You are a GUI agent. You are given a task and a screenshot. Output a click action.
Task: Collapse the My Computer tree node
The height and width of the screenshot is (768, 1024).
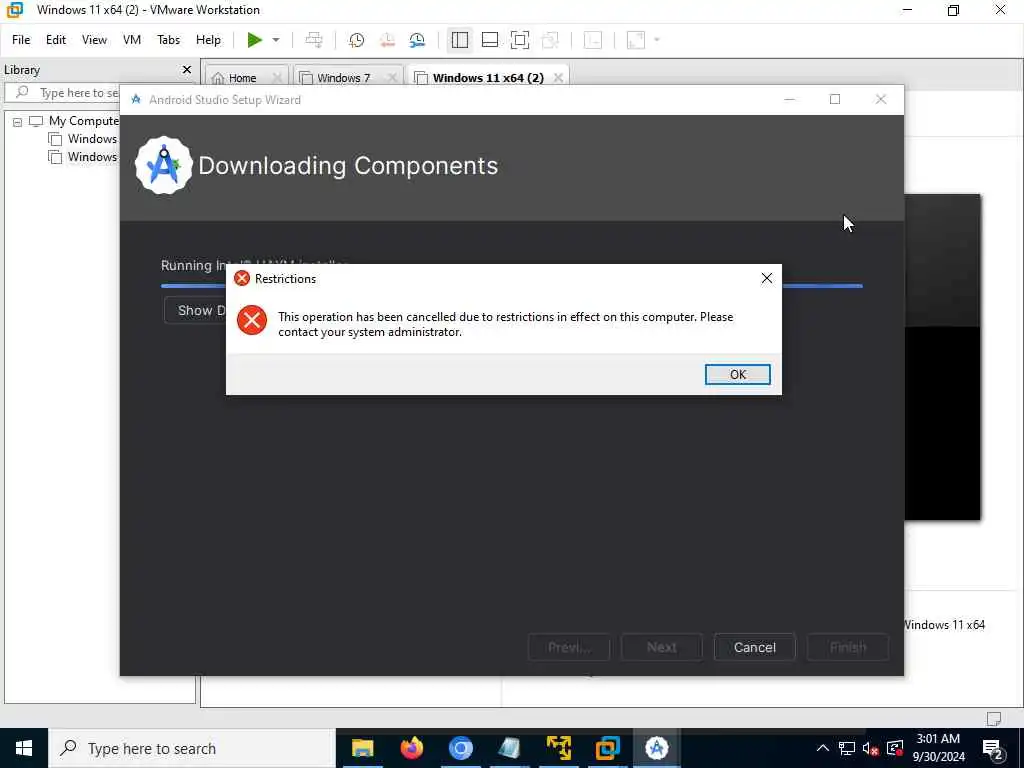pyautogui.click(x=18, y=121)
